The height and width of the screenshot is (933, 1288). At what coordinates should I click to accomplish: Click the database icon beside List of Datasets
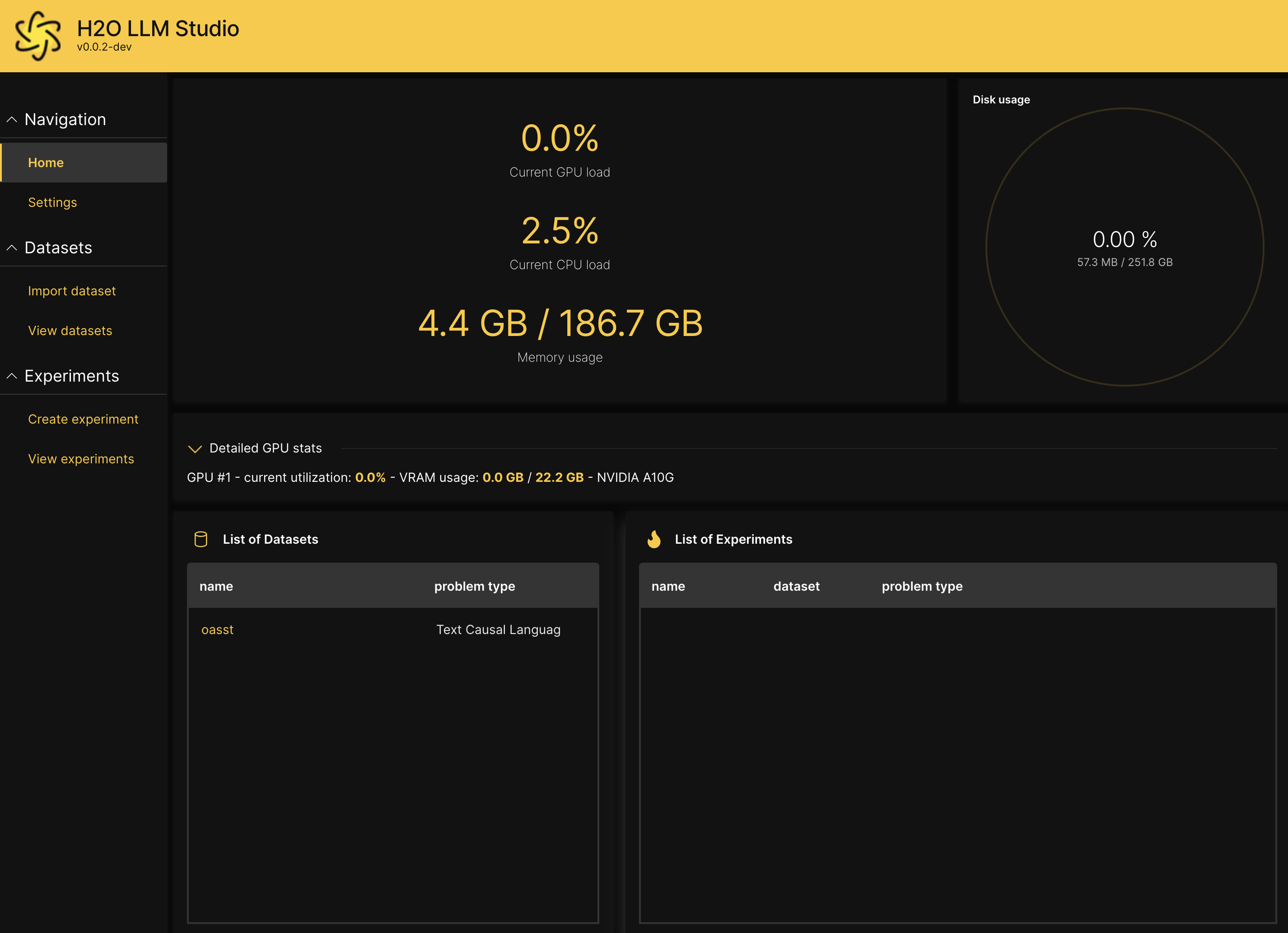pos(201,539)
